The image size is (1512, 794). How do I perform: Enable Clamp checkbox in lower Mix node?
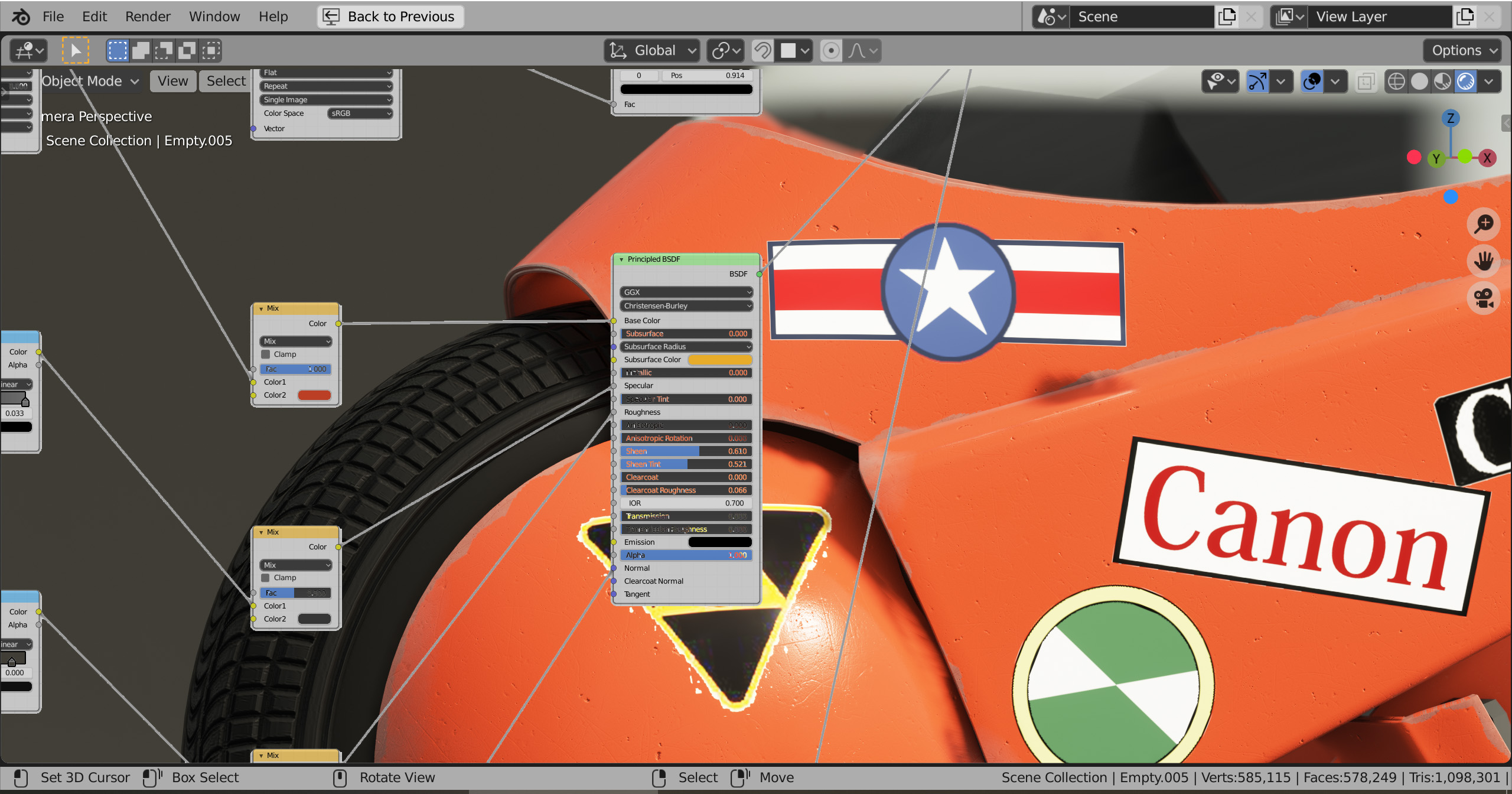tap(266, 578)
